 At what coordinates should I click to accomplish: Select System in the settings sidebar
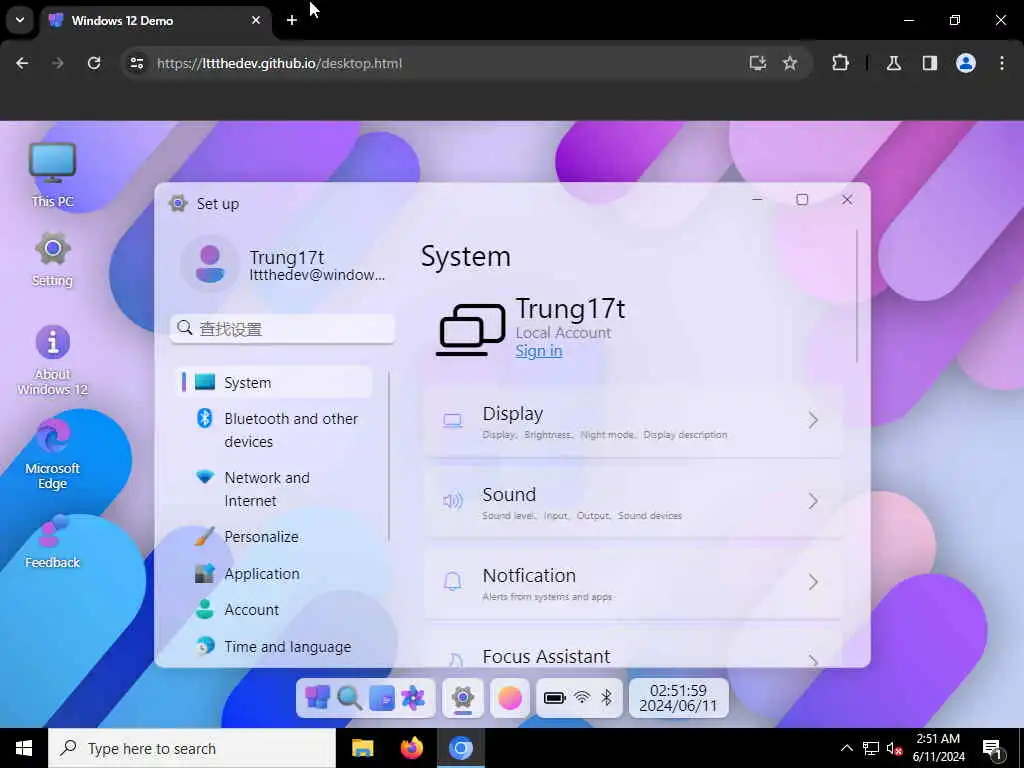click(274, 383)
